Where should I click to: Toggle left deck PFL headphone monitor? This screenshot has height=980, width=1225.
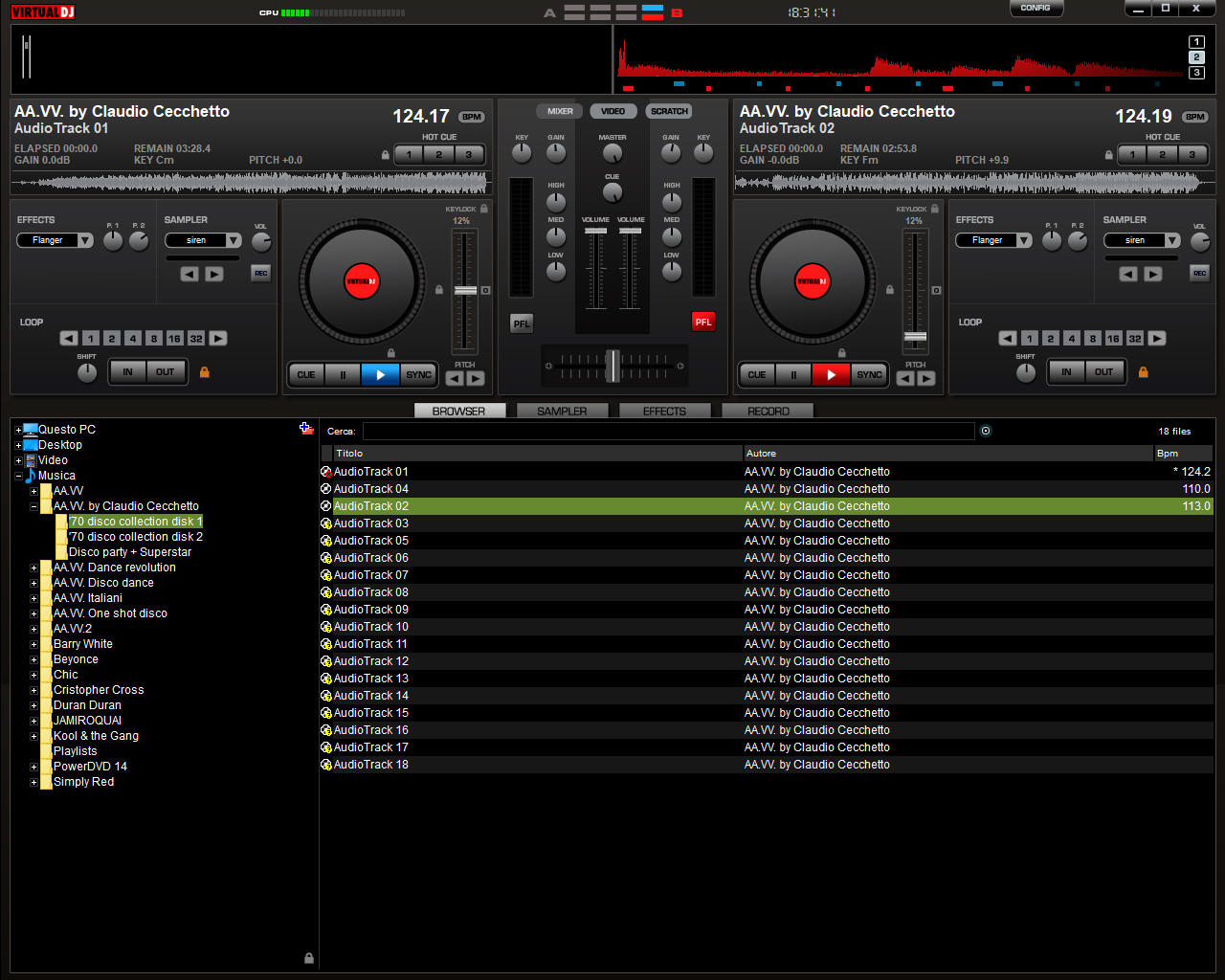(x=521, y=323)
